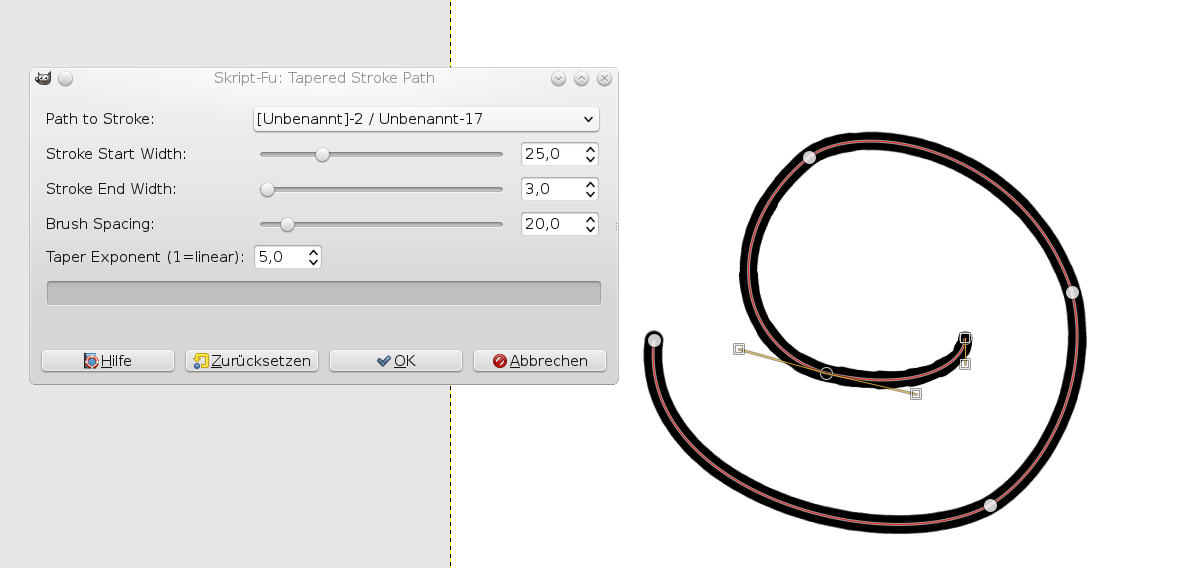
Task: Increase Taper Exponent with up arrow
Action: [314, 252]
